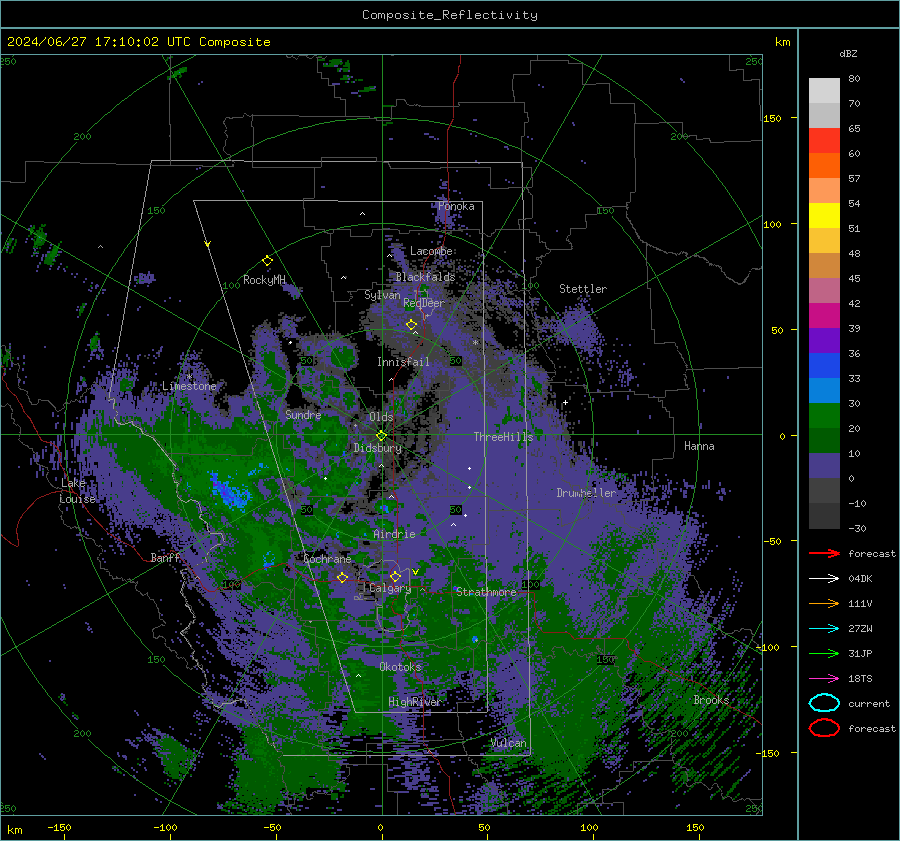The width and height of the screenshot is (900, 841).
Task: Click the cyan current ellipse legend icon
Action: click(824, 703)
